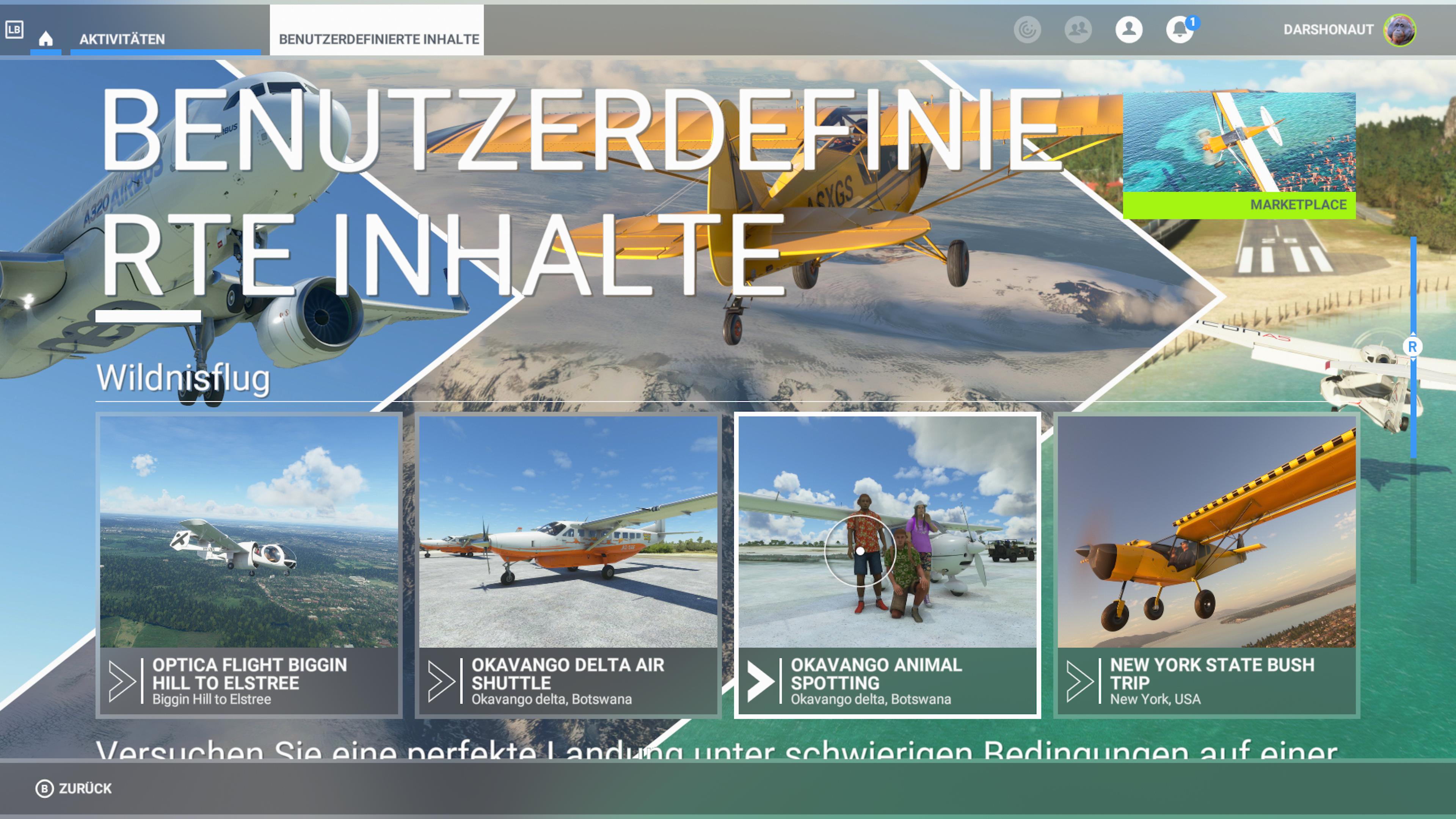Open the Optica Flight Biggin Hill thumbnail
Viewport: 1456px width, 819px height.
[249, 531]
